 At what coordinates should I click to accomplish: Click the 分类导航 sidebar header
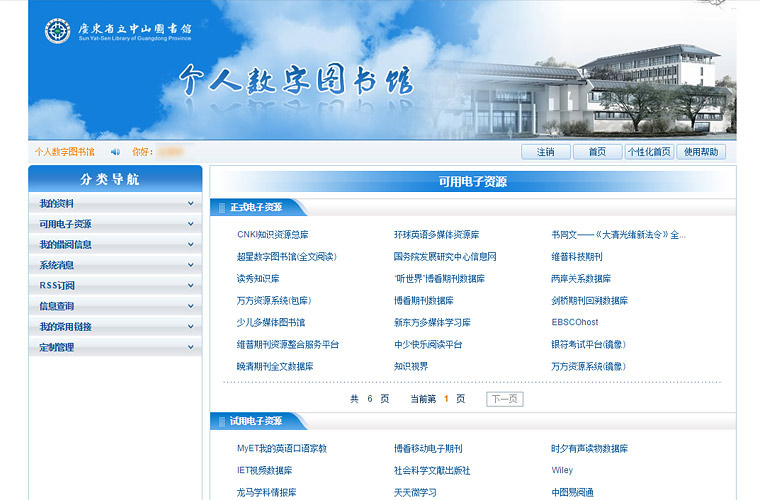[x=115, y=179]
